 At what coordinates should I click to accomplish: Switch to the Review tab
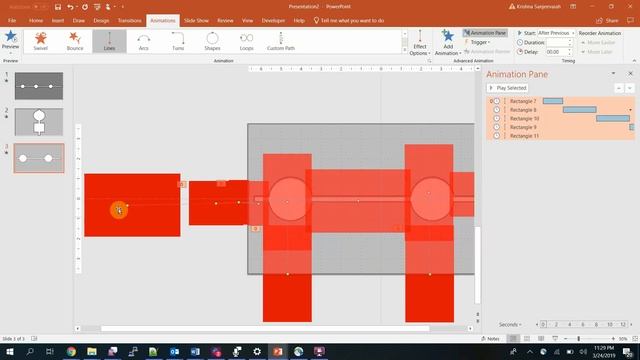coord(225,20)
